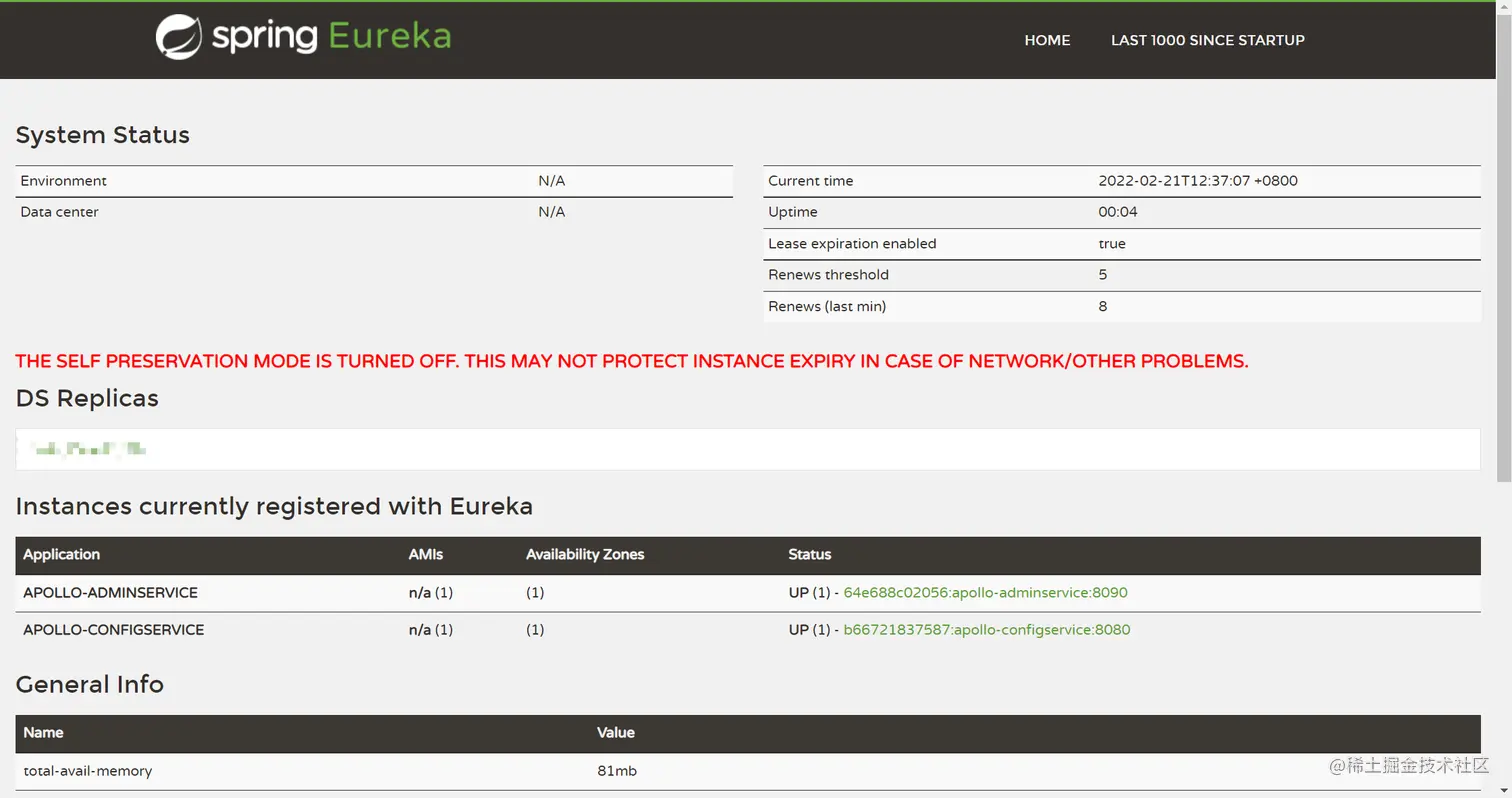Click the Application column header

61,555
